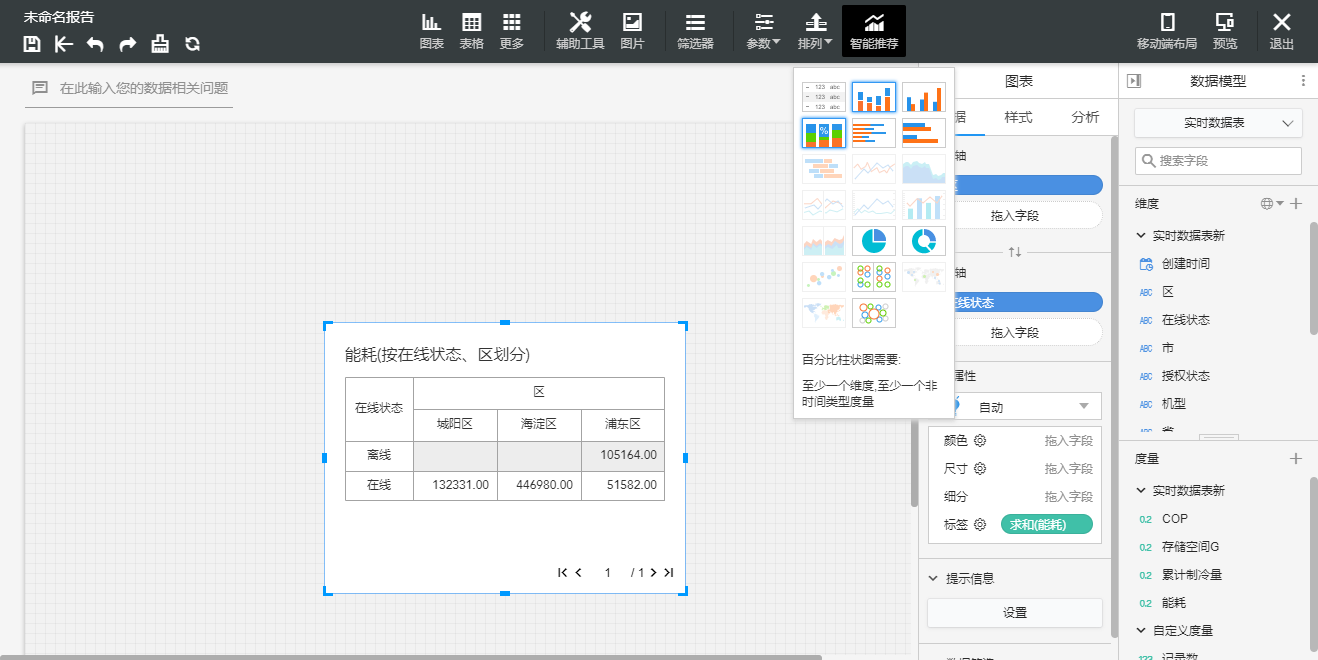Switch to the 样式 style tab
Image resolution: width=1318 pixels, height=660 pixels.
[x=1018, y=117]
